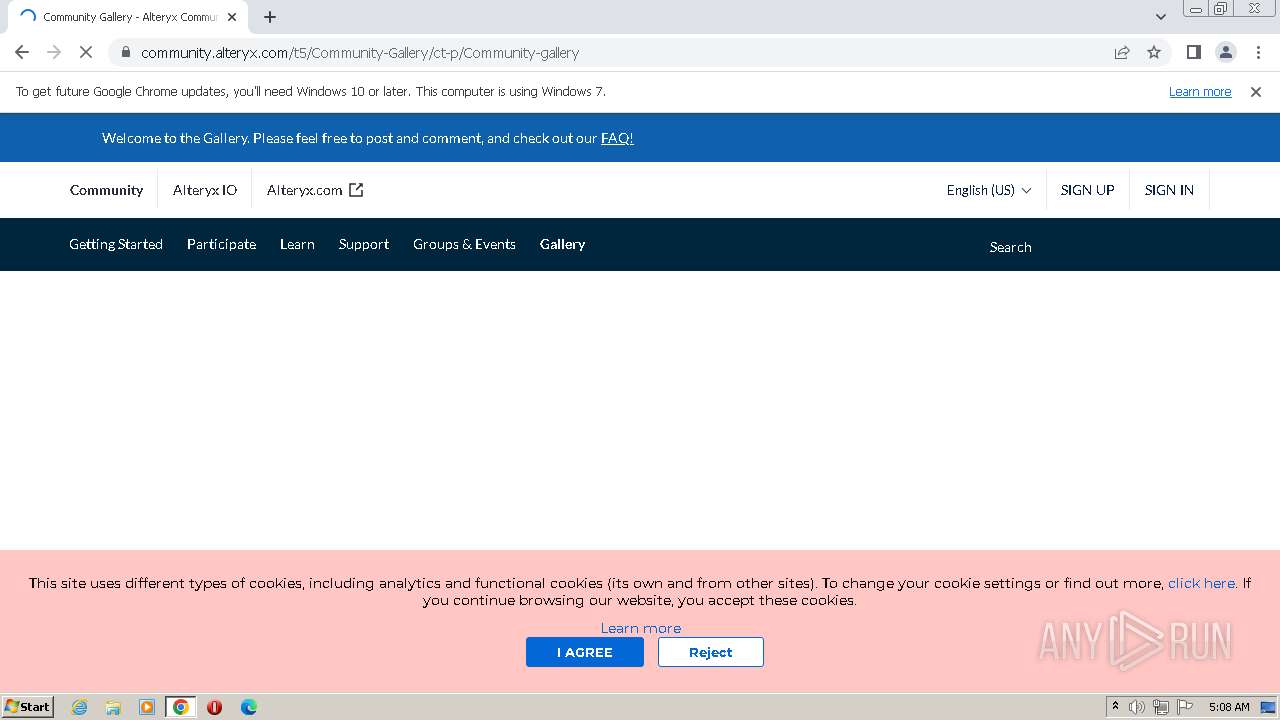Open cookie Learn more link
The height and width of the screenshot is (720, 1280).
(x=641, y=628)
